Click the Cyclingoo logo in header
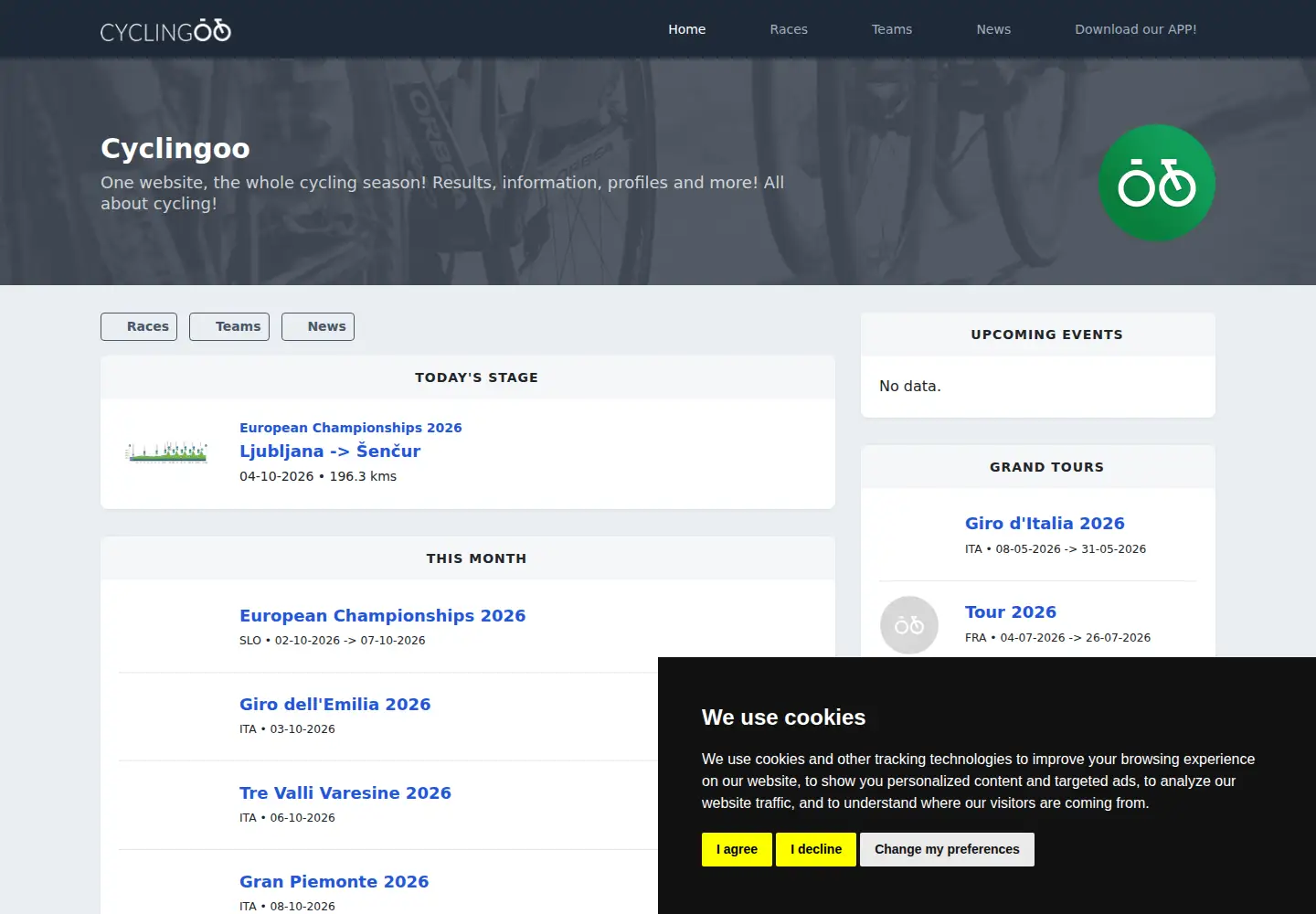This screenshot has height=914, width=1316. [165, 30]
